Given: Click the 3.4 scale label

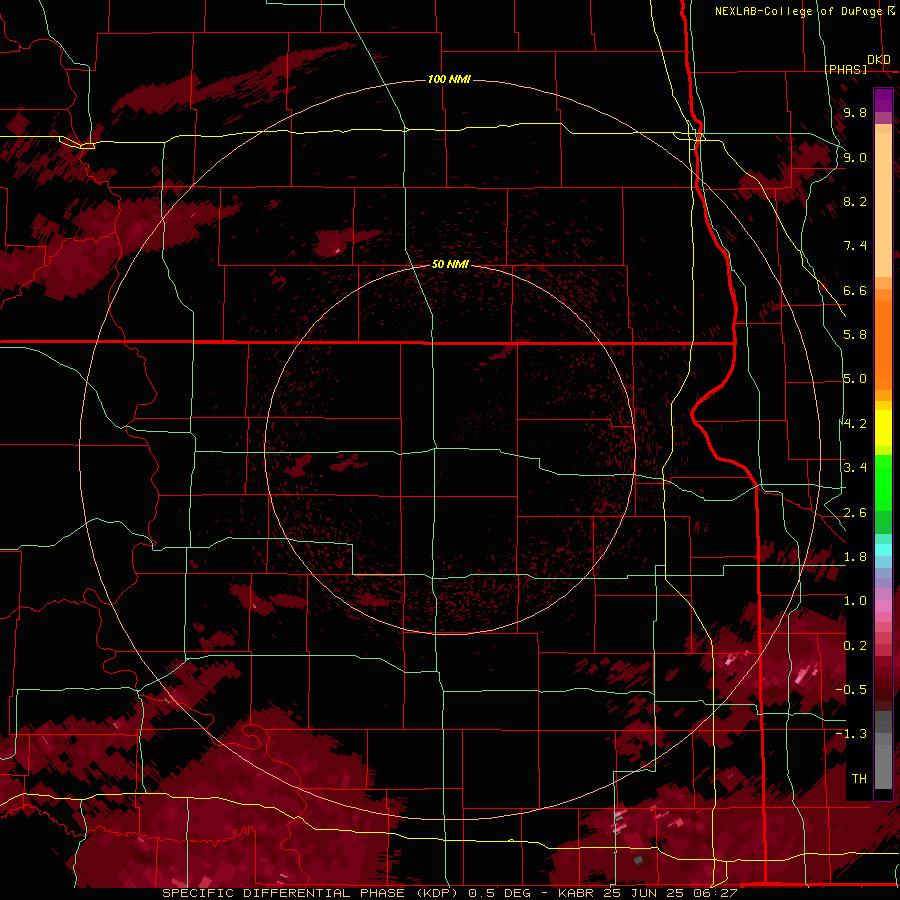Looking at the screenshot, I should click(855, 468).
